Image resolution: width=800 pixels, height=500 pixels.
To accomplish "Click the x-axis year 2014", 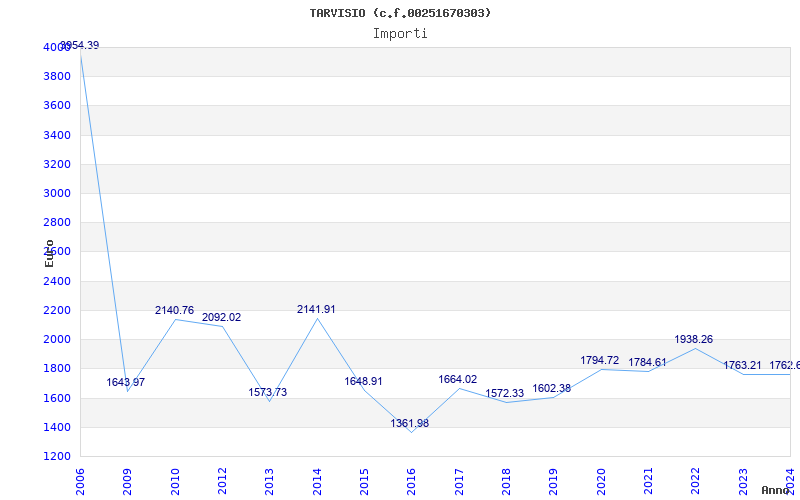I will (317, 482).
